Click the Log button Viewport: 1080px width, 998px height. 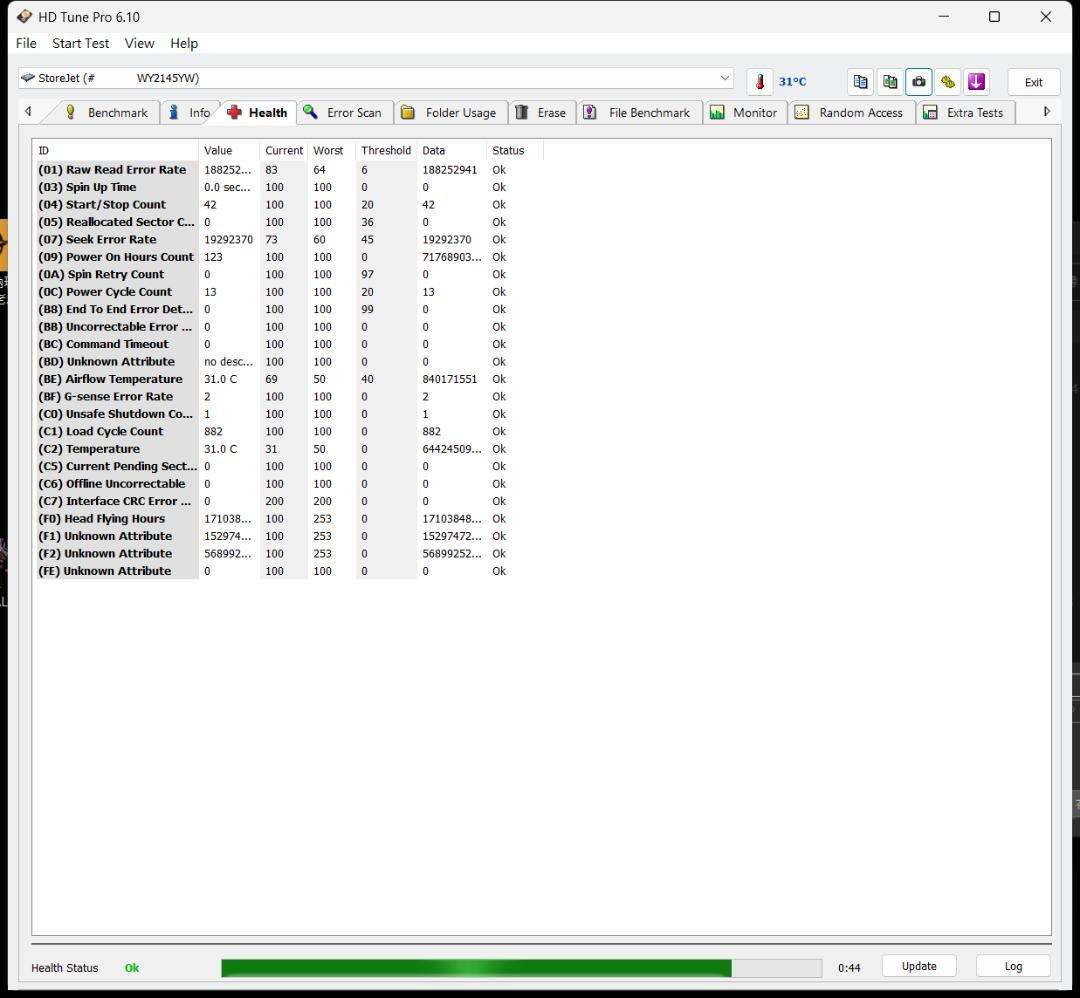coord(1013,966)
